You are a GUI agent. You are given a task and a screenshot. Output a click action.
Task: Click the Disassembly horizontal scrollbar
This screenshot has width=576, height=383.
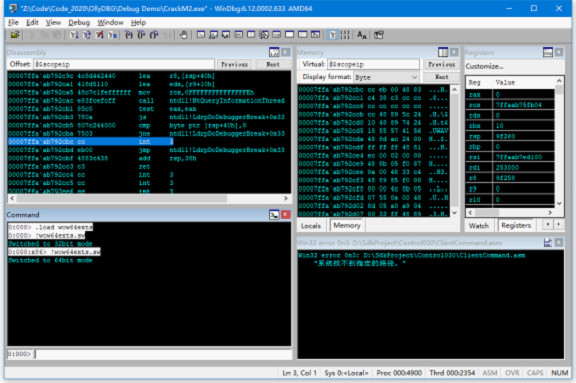[x=149, y=198]
